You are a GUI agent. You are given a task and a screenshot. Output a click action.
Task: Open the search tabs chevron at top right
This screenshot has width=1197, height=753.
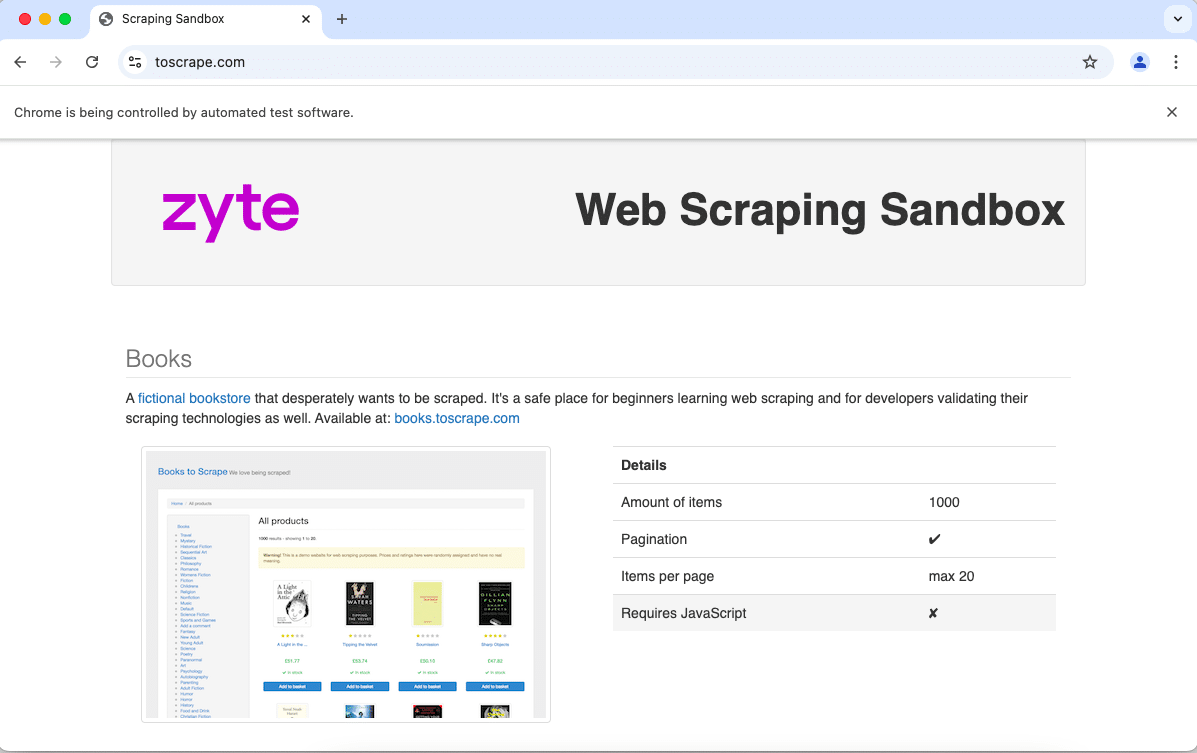tap(1176, 18)
